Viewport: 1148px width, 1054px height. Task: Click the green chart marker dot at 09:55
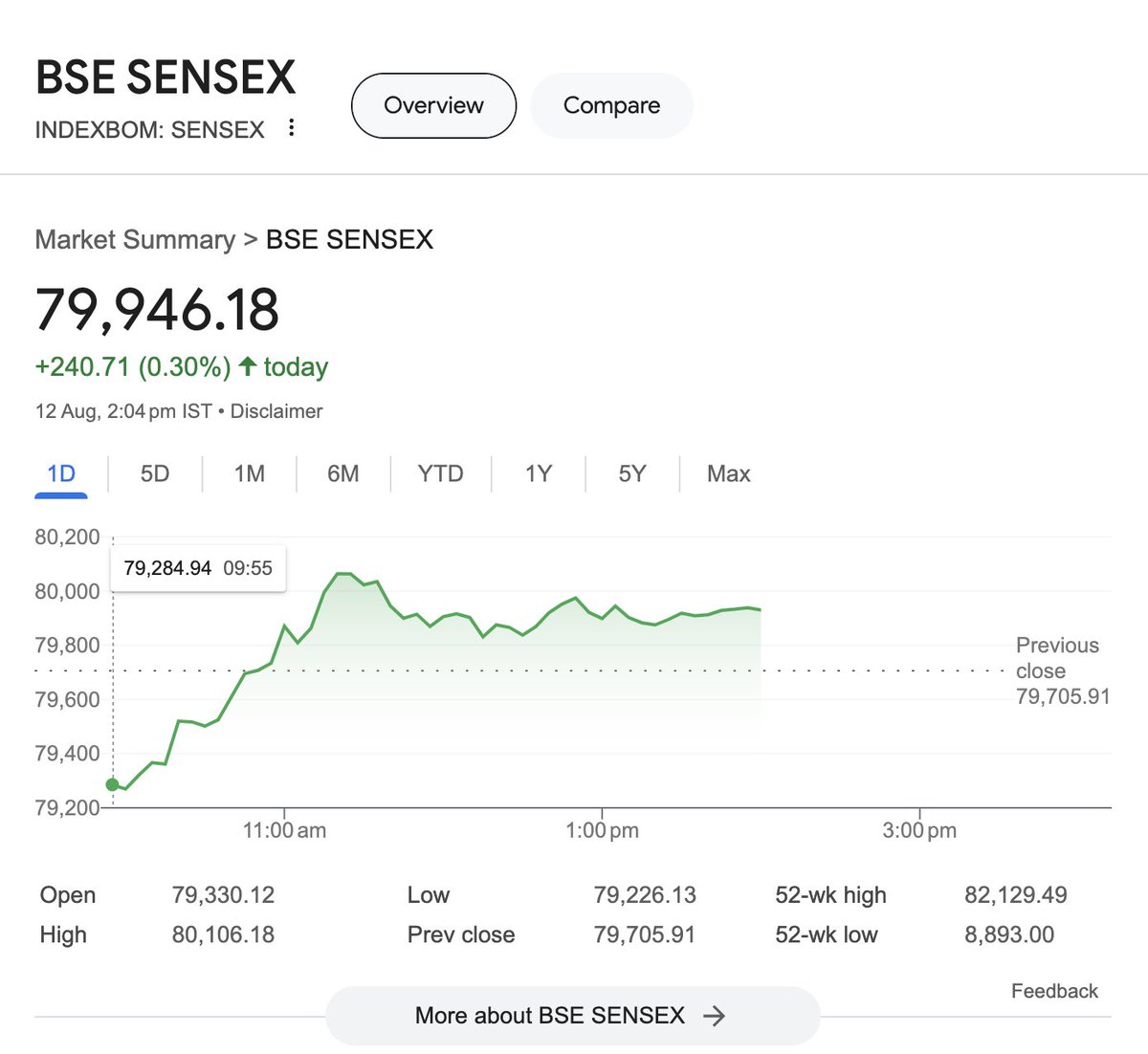coord(112,784)
